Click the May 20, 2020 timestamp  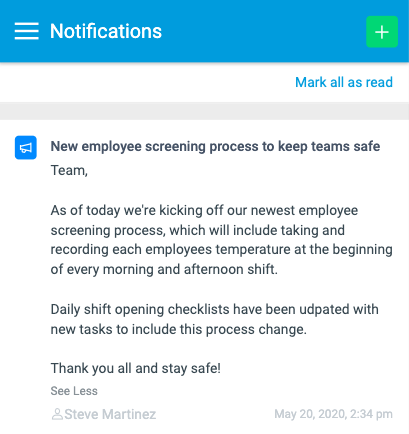coord(333,414)
